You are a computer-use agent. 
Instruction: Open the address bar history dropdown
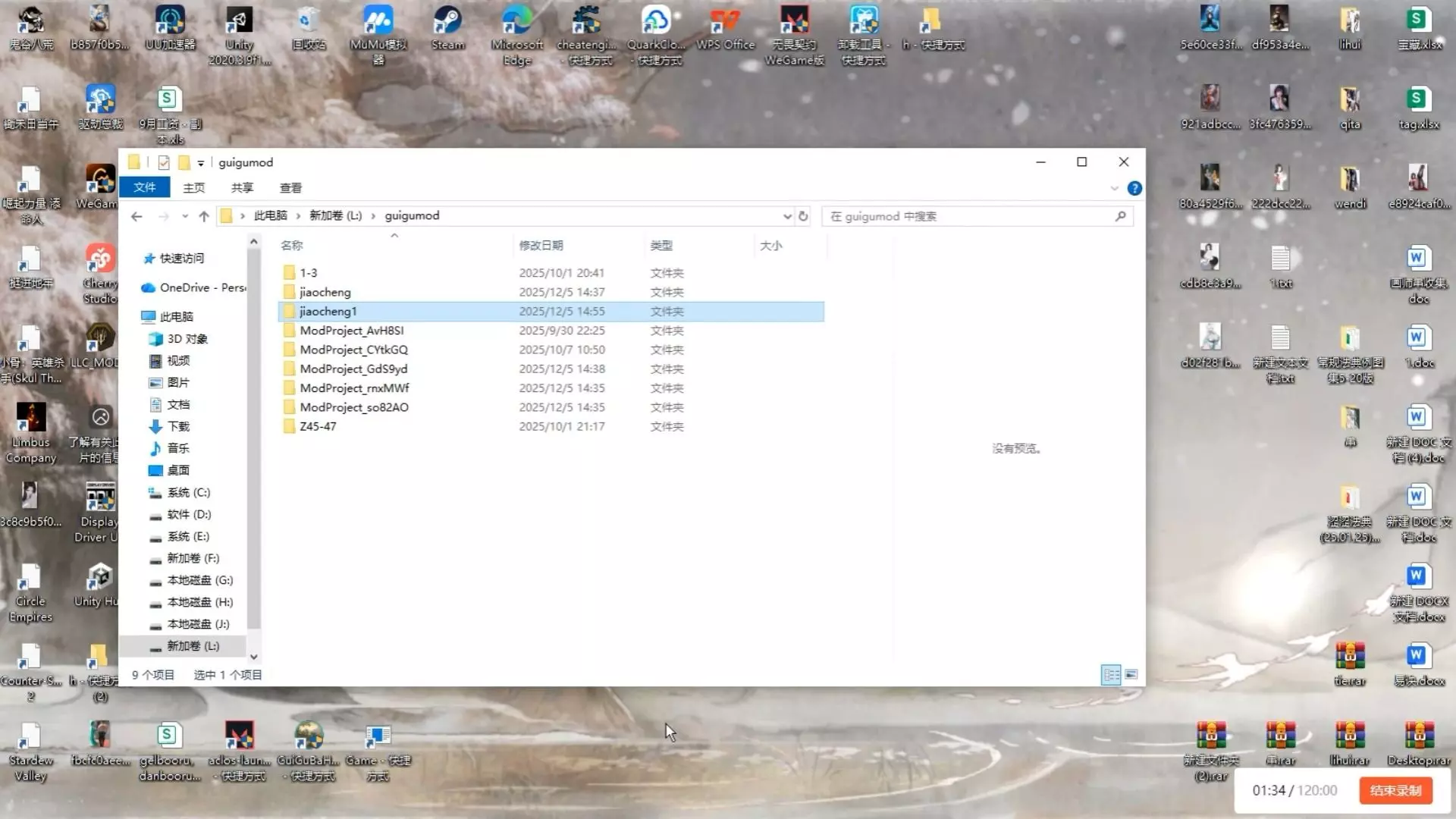tap(787, 216)
